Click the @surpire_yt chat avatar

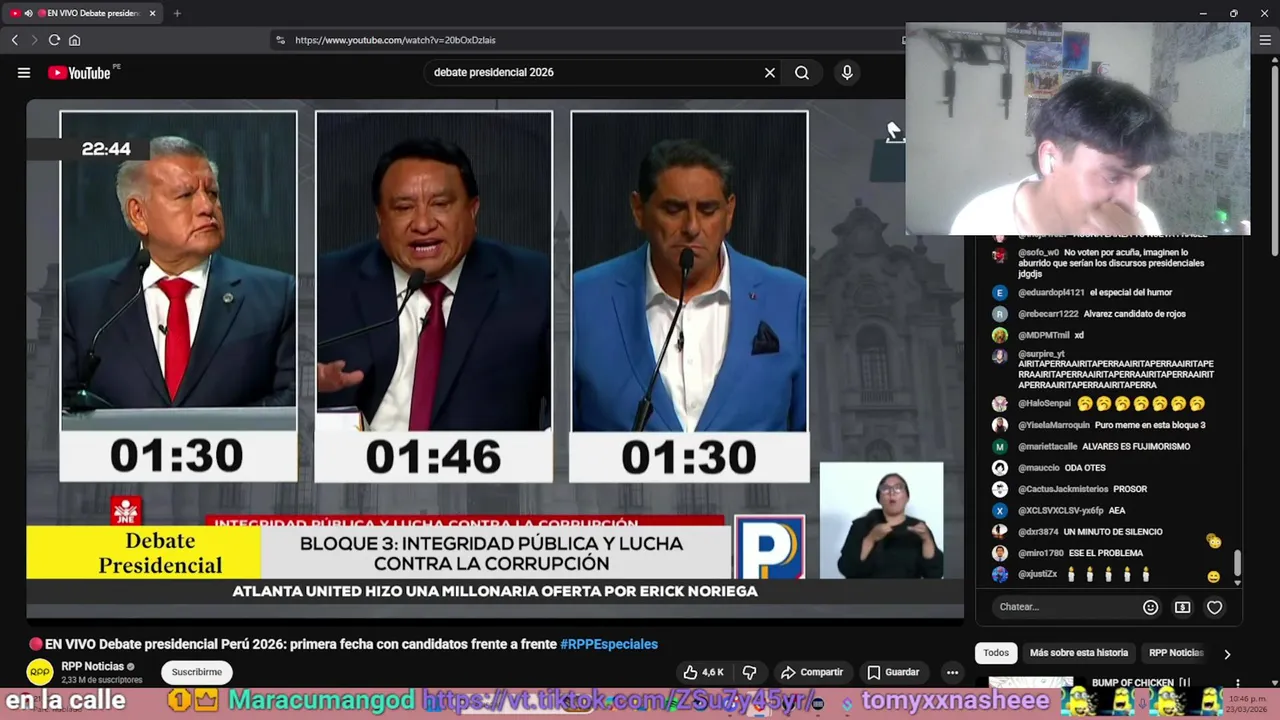coord(999,356)
